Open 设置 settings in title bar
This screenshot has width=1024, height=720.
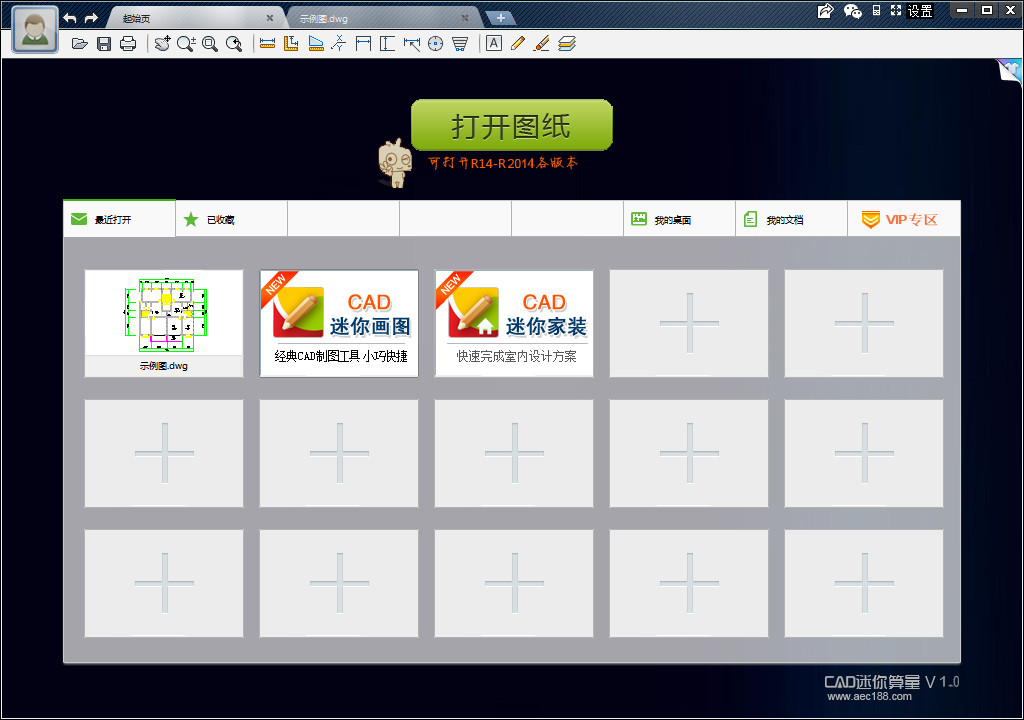920,10
